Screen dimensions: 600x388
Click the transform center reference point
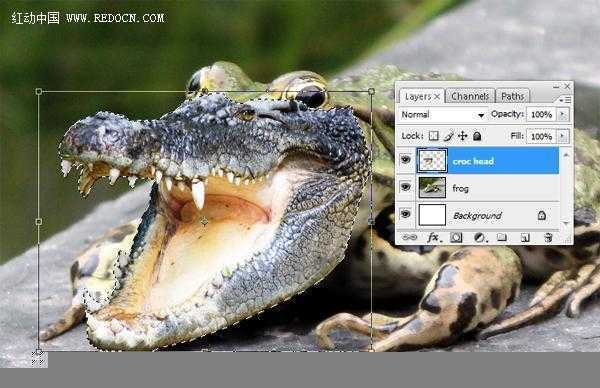[204, 221]
